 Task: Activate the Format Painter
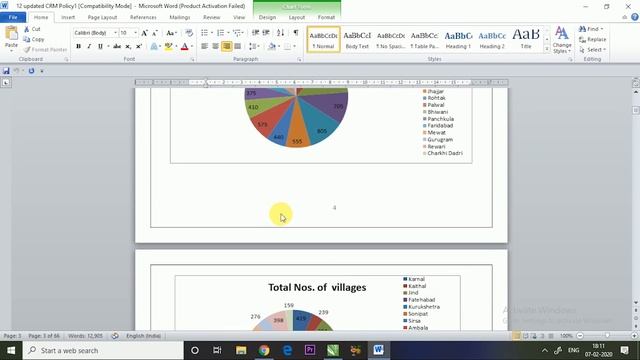[45, 49]
